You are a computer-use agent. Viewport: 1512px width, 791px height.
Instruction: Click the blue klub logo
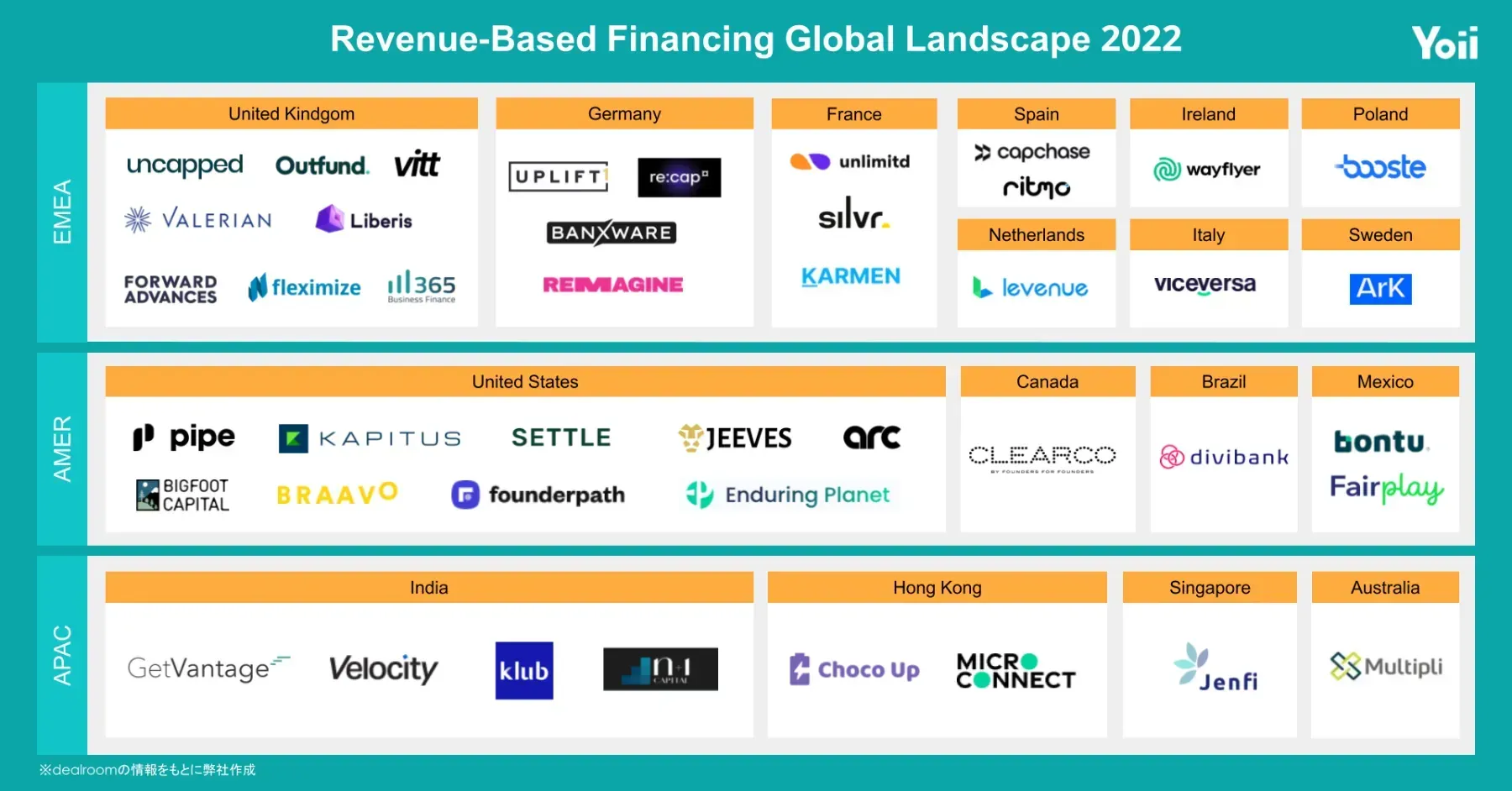(524, 670)
